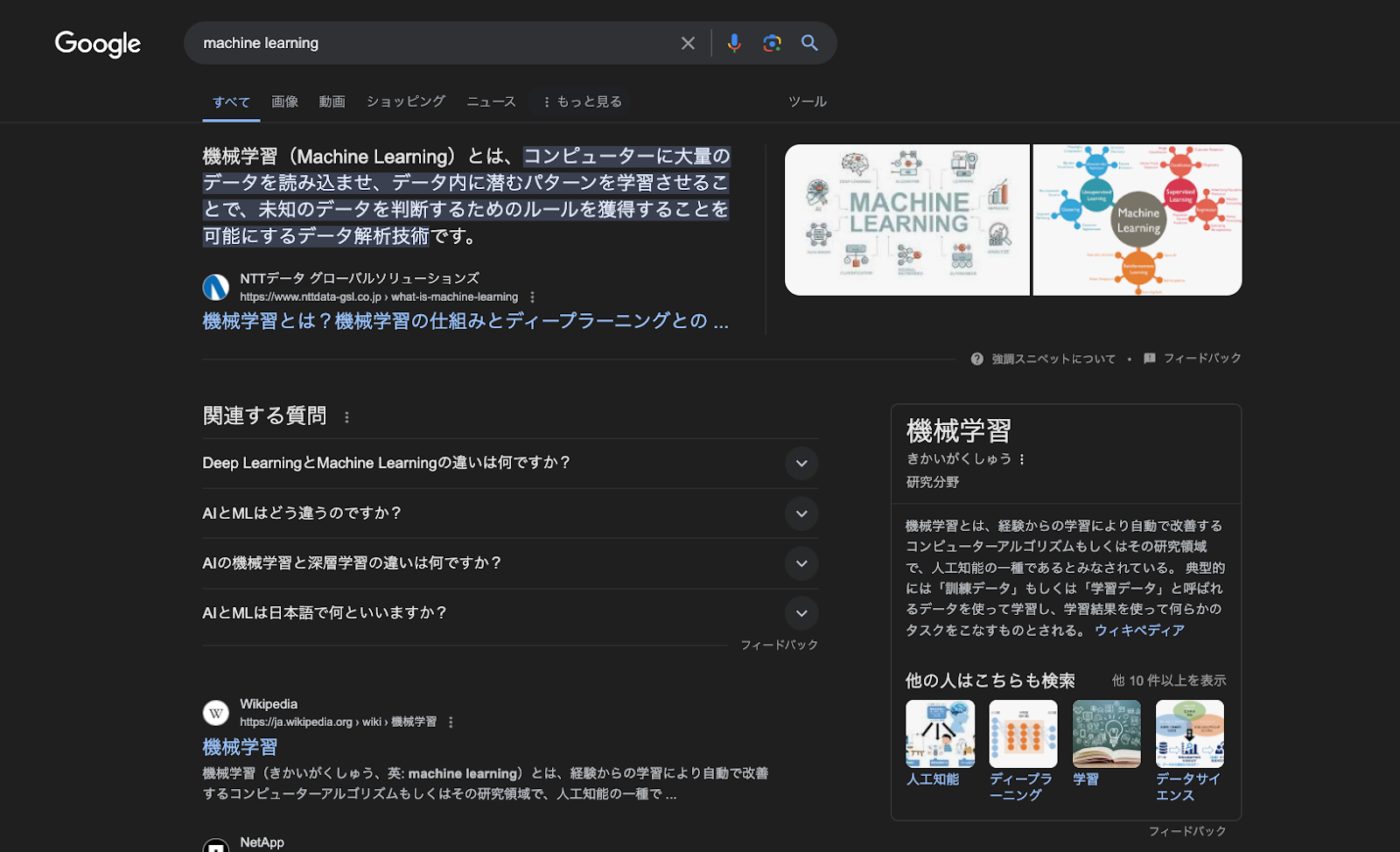This screenshot has width=1400, height=852.
Task: Open the colorful Machine Learning mind-map image
Action: 1137,220
